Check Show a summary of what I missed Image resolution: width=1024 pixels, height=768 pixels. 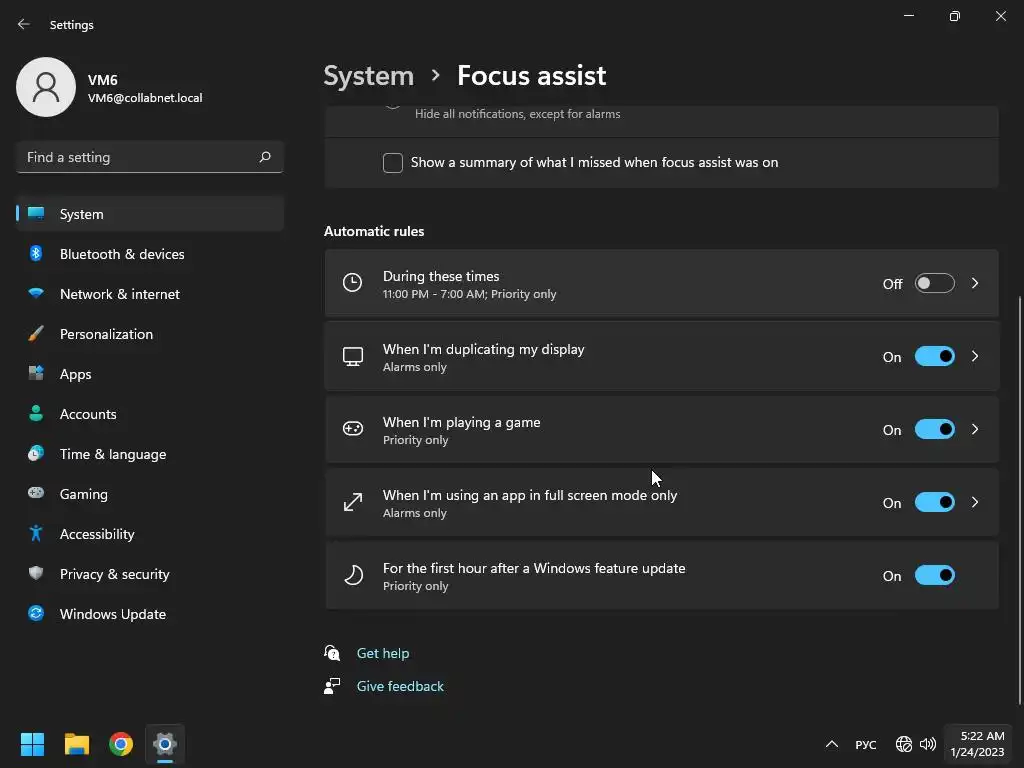pos(393,163)
